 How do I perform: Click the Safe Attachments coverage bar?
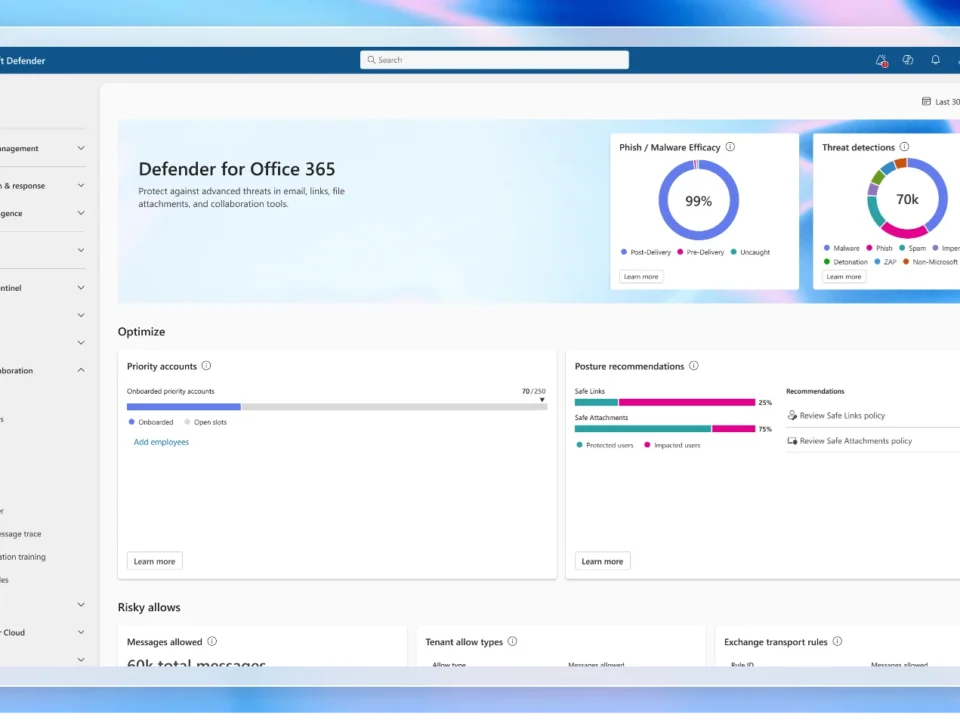pyautogui.click(x=664, y=429)
